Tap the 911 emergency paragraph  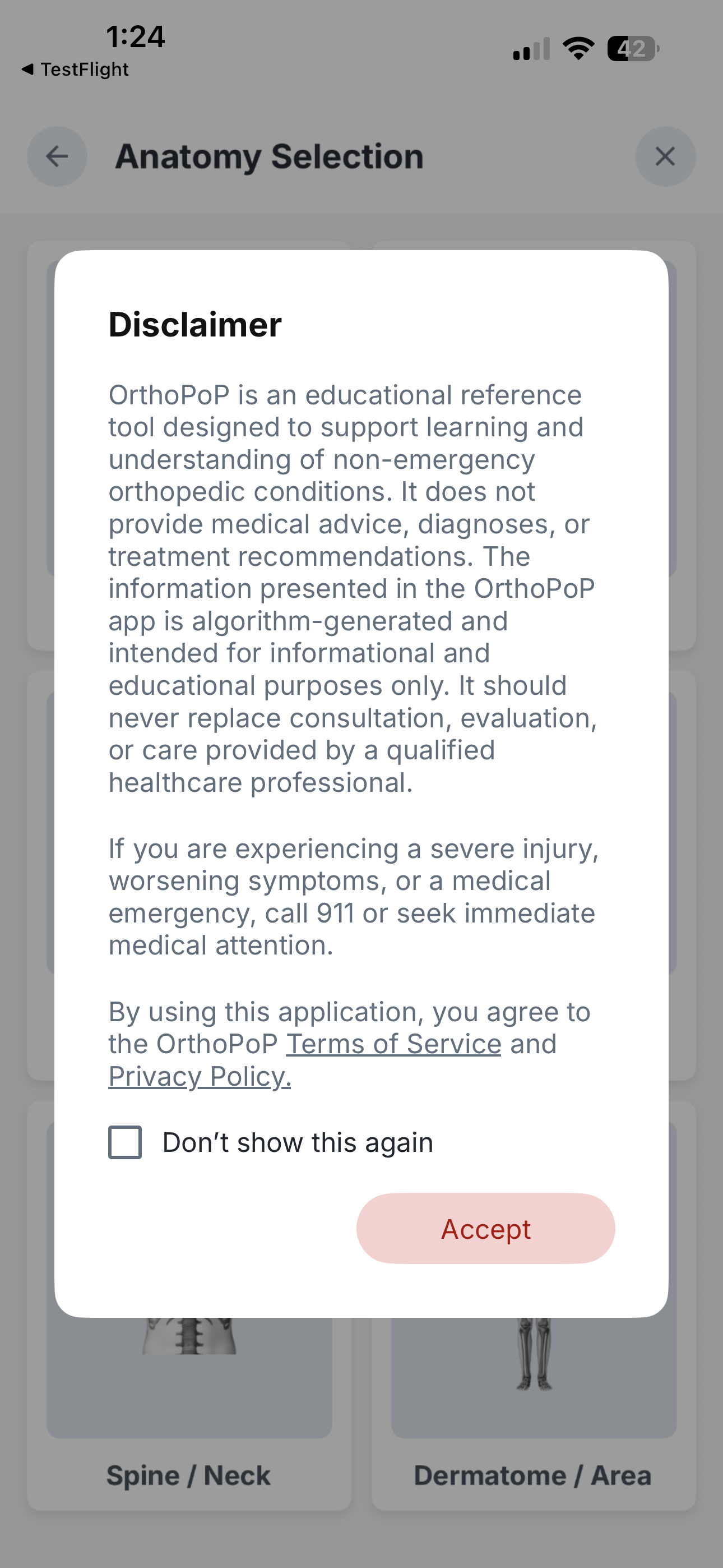coord(353,897)
